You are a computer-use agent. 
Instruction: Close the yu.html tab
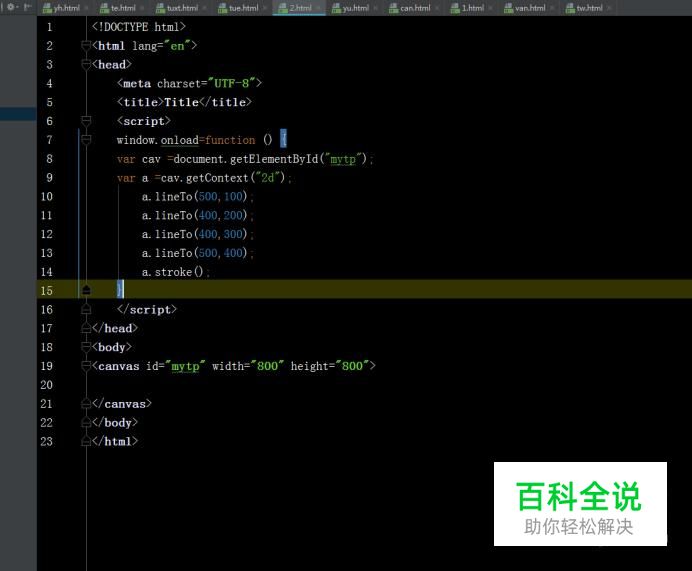[x=375, y=8]
